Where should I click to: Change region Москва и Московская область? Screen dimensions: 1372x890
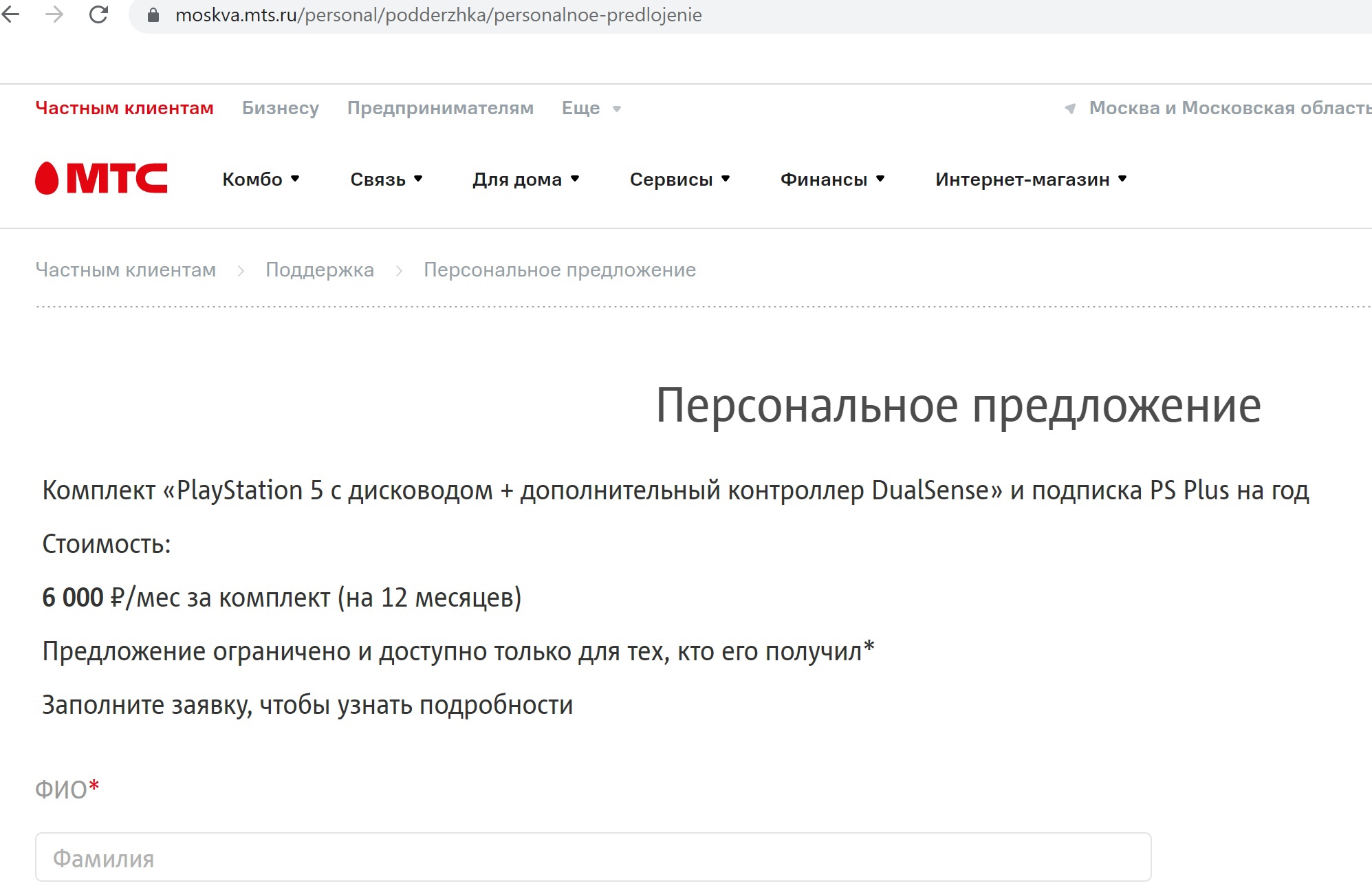click(1230, 108)
